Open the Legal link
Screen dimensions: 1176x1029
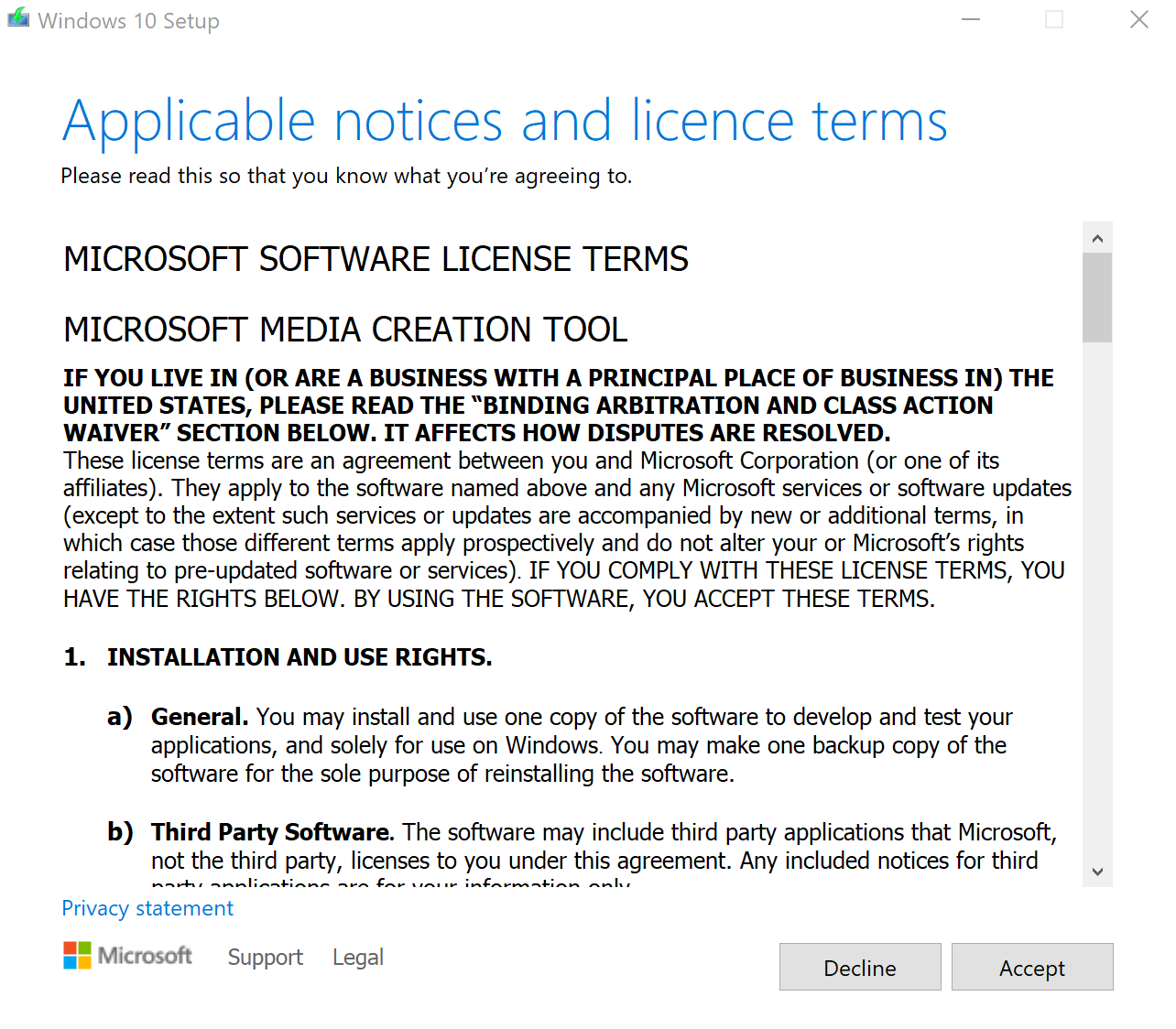358,957
